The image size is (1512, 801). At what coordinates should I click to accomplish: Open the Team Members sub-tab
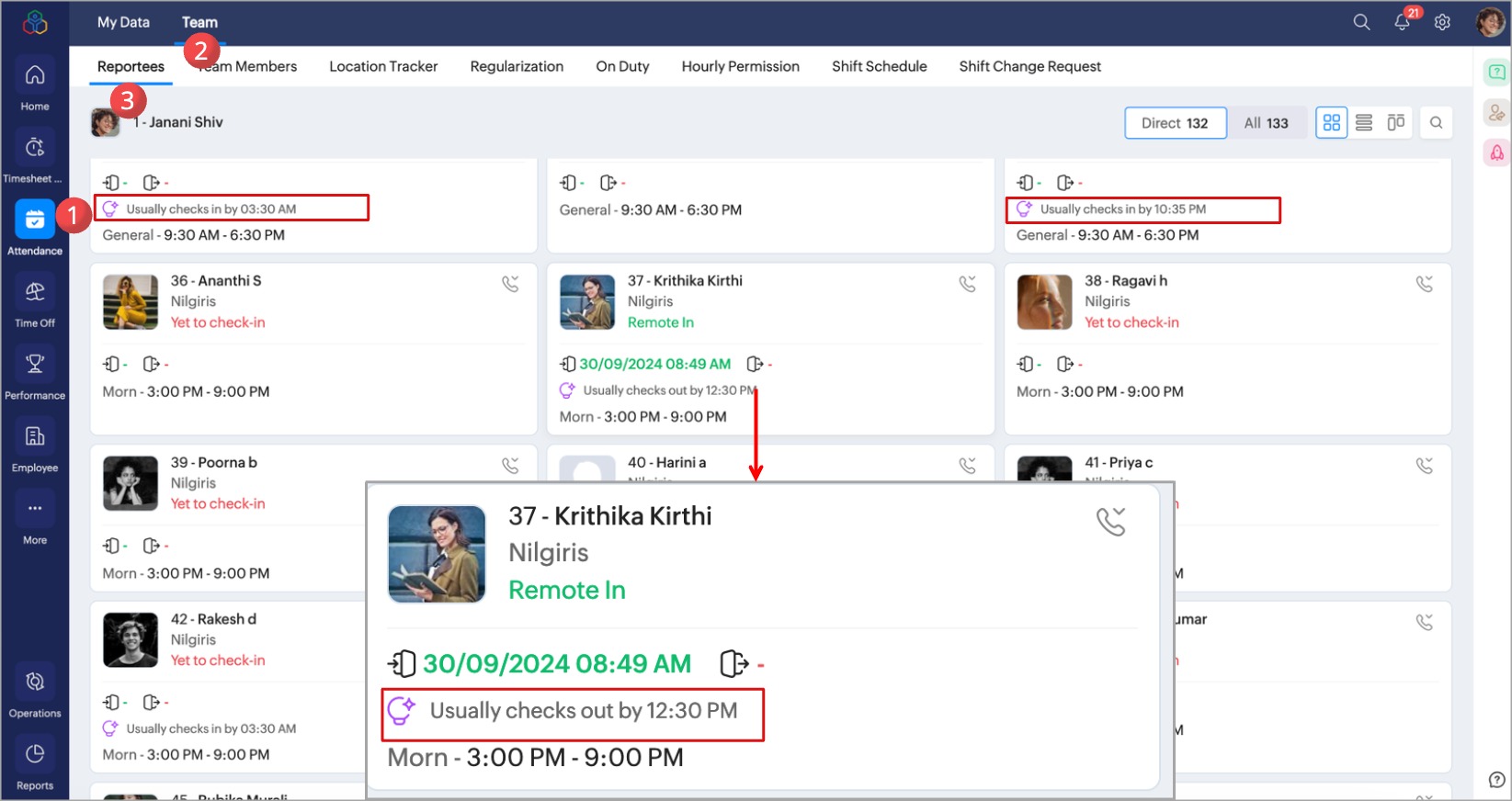point(248,66)
